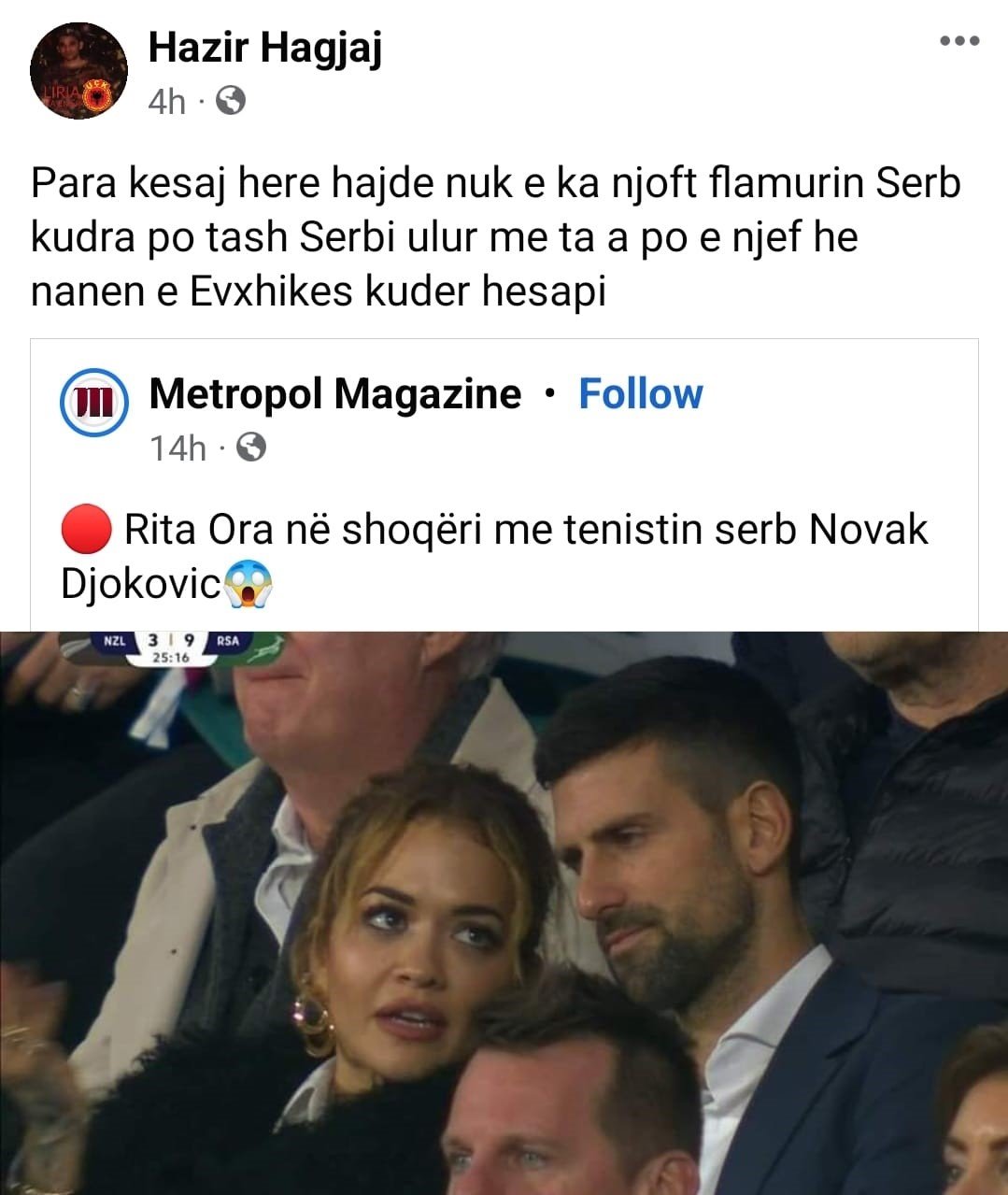Open the three-dot post options menu
Viewport: 1008px width, 1195px height.
click(x=959, y=41)
